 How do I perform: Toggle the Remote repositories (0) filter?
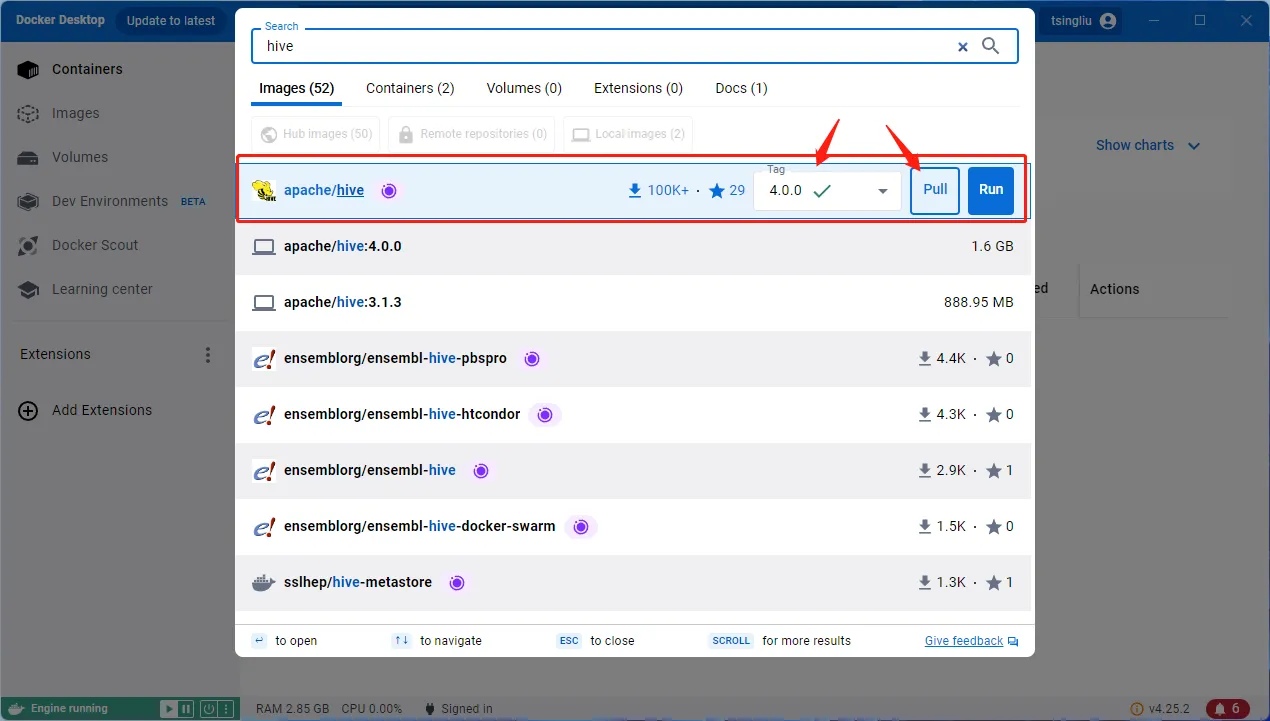[x=471, y=134]
